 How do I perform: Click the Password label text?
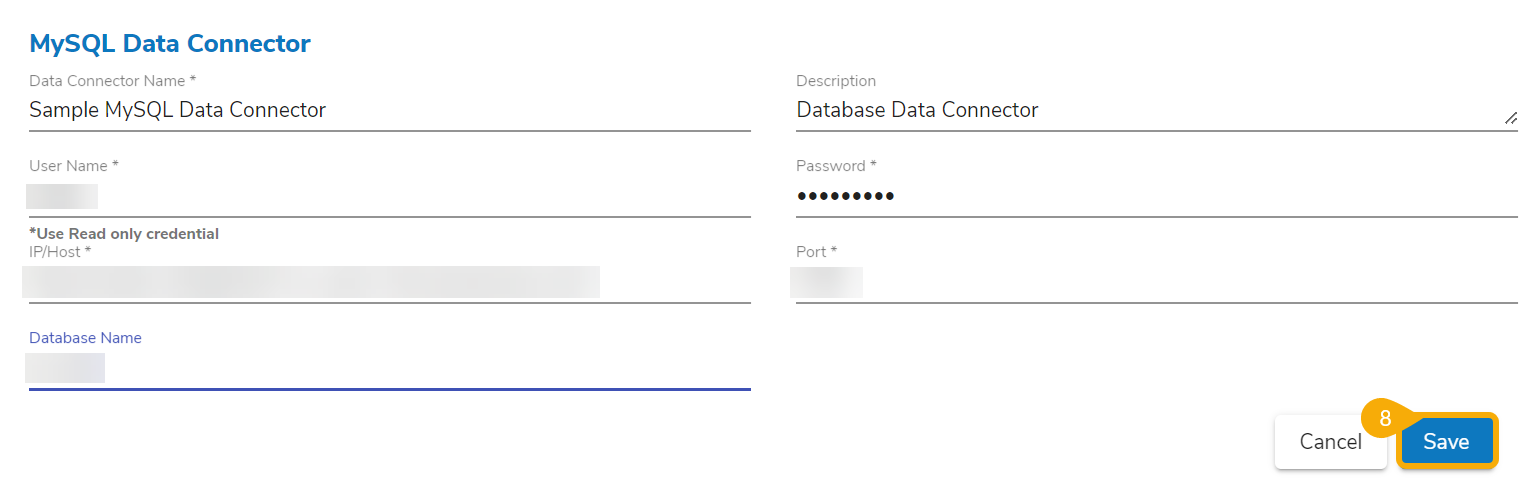click(x=836, y=166)
